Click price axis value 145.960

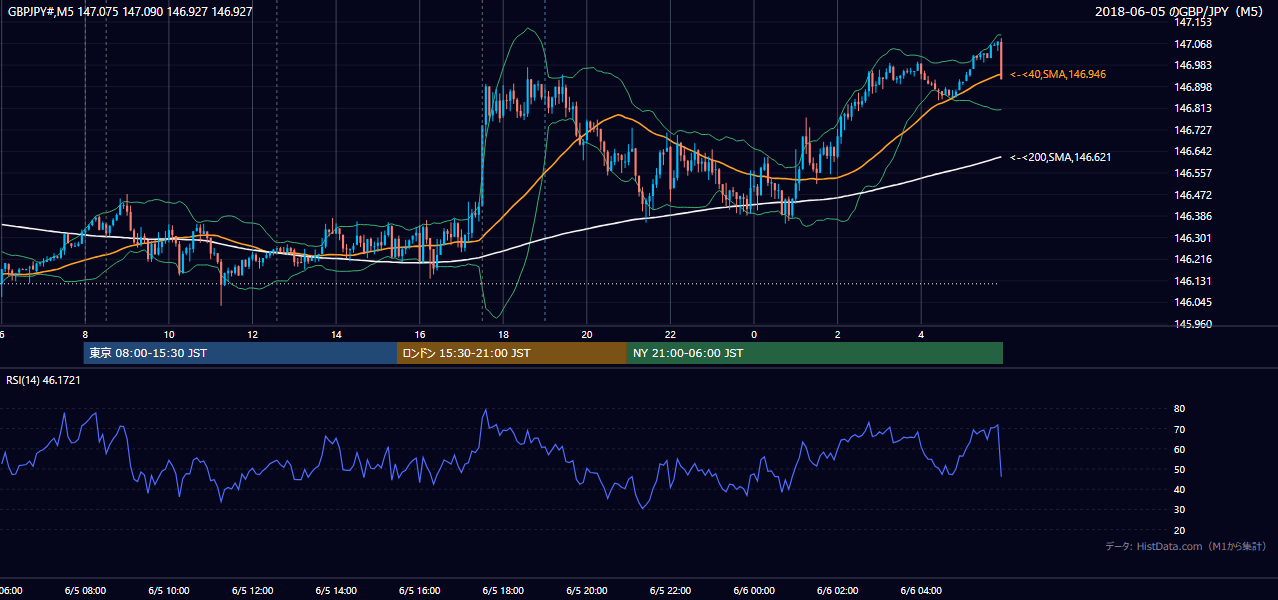tap(1194, 324)
